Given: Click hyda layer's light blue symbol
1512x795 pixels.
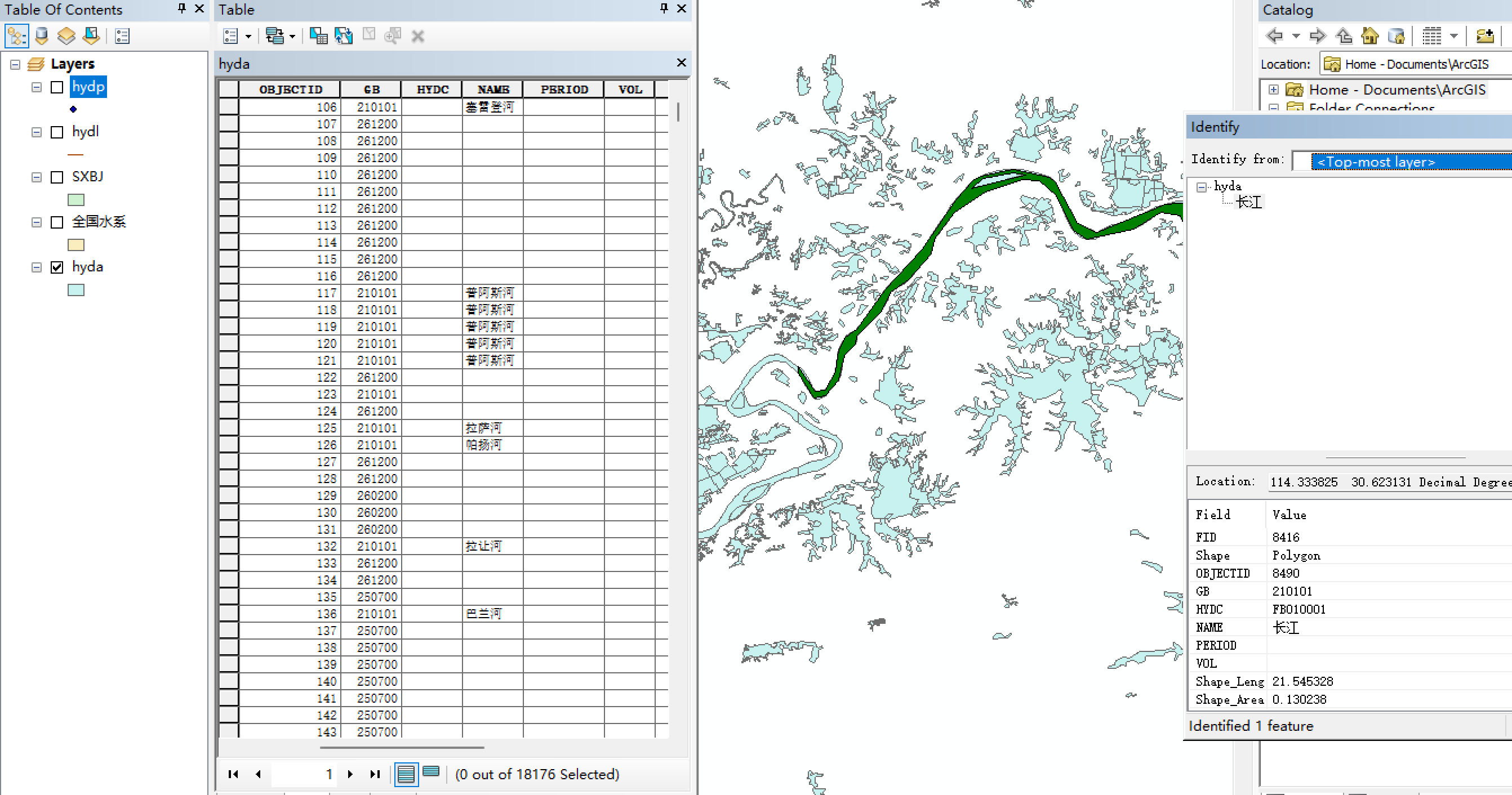Looking at the screenshot, I should (75, 290).
